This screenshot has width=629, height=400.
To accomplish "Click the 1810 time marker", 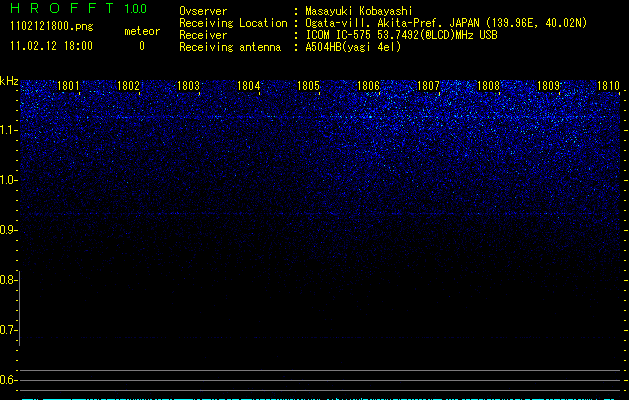I will coord(608,86).
